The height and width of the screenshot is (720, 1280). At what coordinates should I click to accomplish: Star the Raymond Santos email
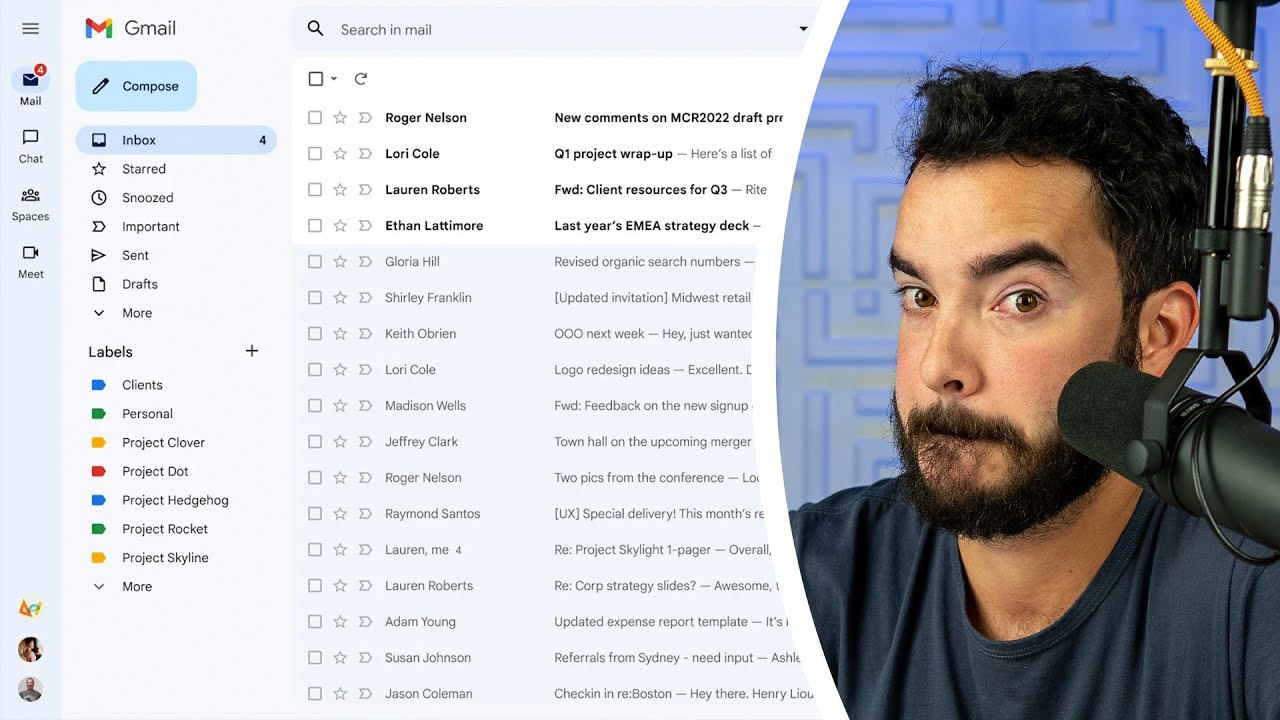(340, 514)
